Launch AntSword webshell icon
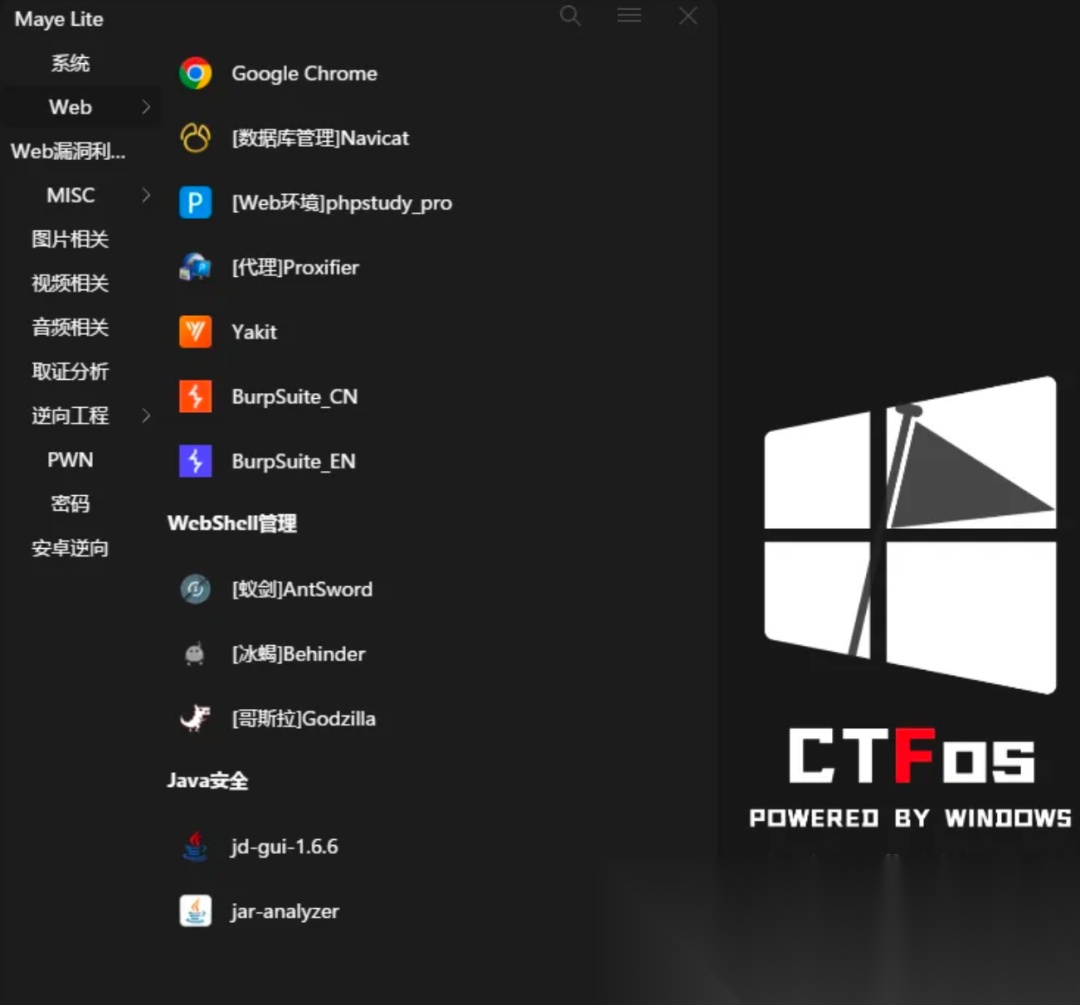Image resolution: width=1080 pixels, height=1005 pixels. (196, 589)
